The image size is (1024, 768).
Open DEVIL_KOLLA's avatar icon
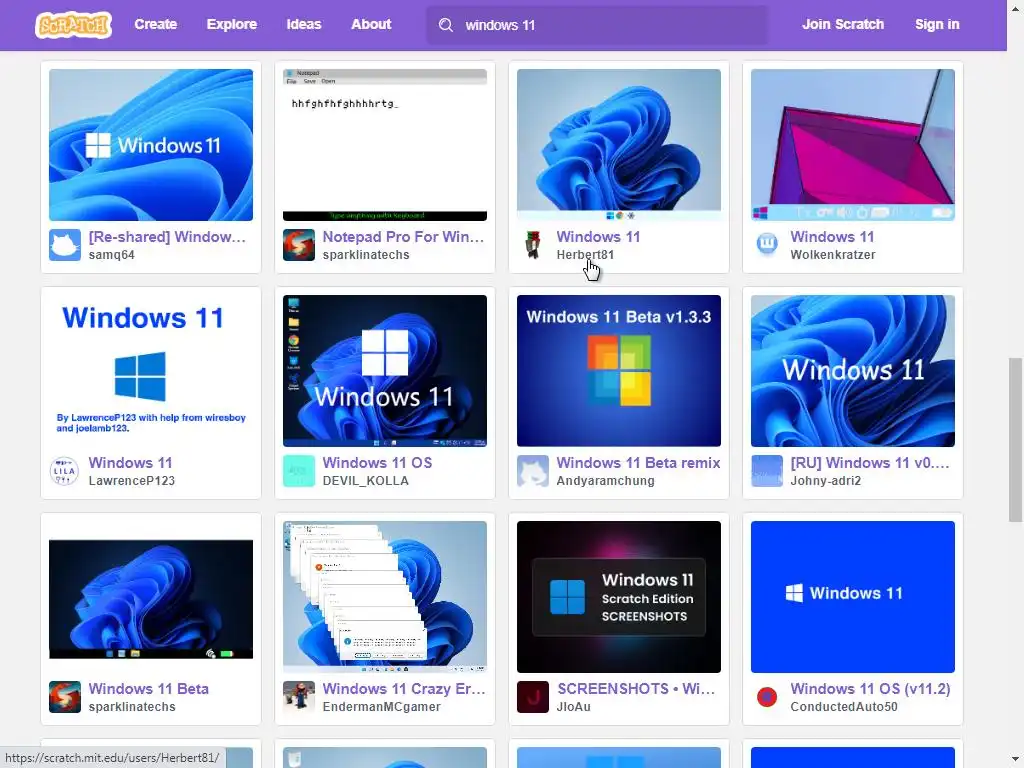coord(298,471)
